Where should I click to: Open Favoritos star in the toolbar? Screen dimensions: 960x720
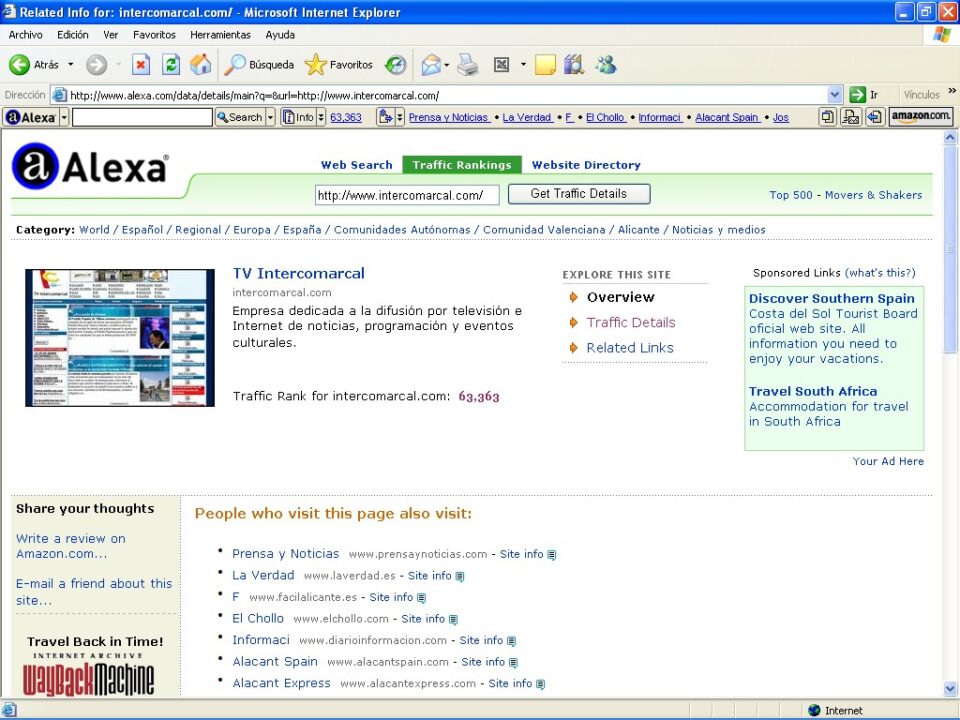pos(338,65)
